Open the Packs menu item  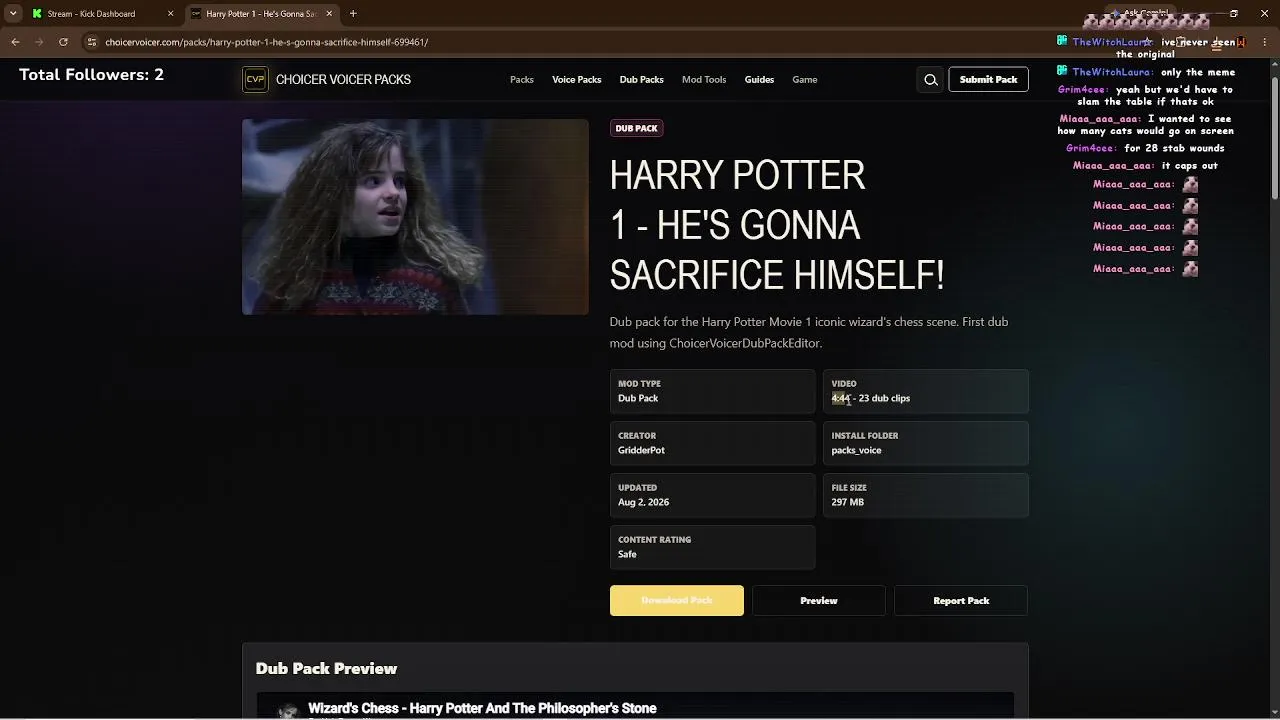click(522, 80)
